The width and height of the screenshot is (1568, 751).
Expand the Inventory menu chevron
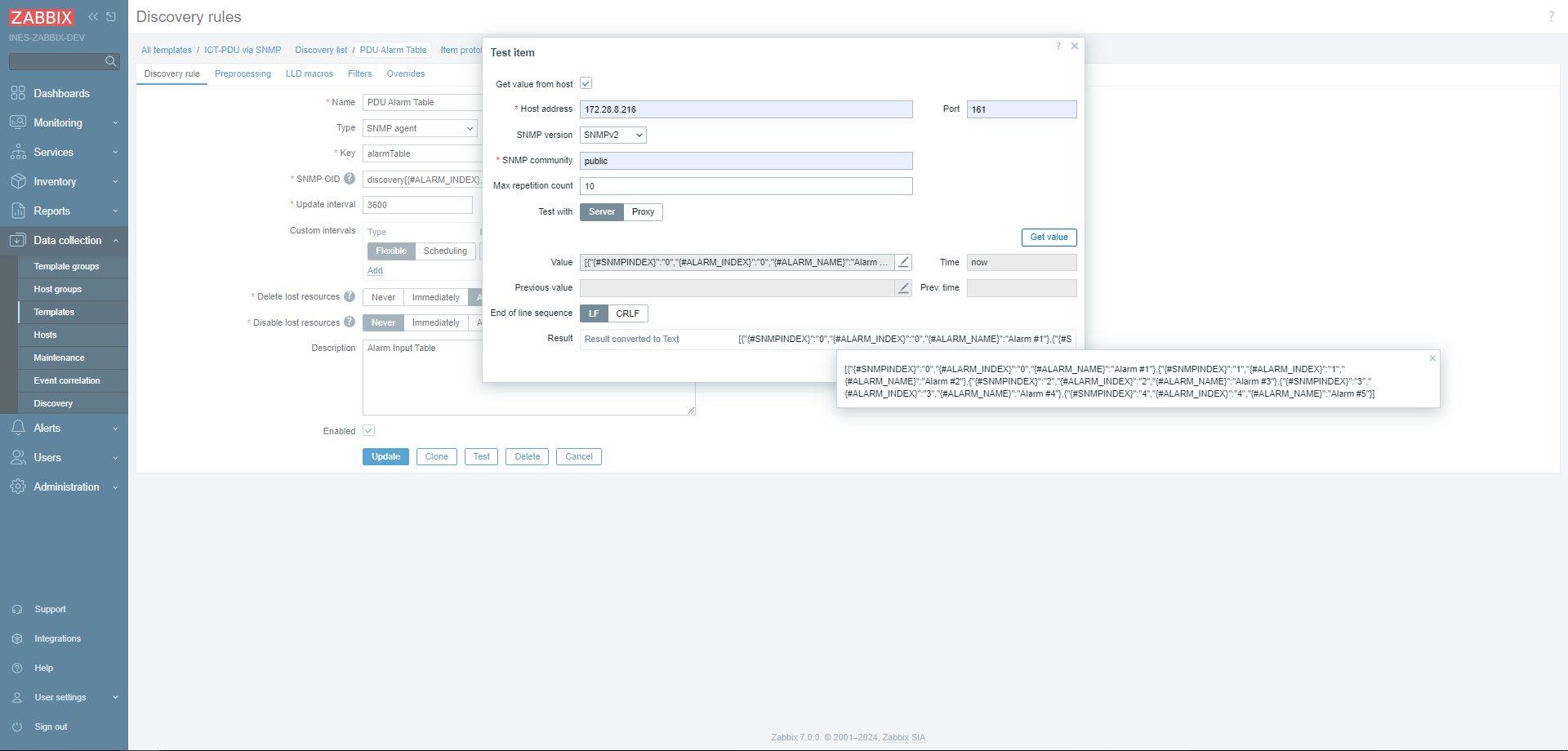click(115, 182)
